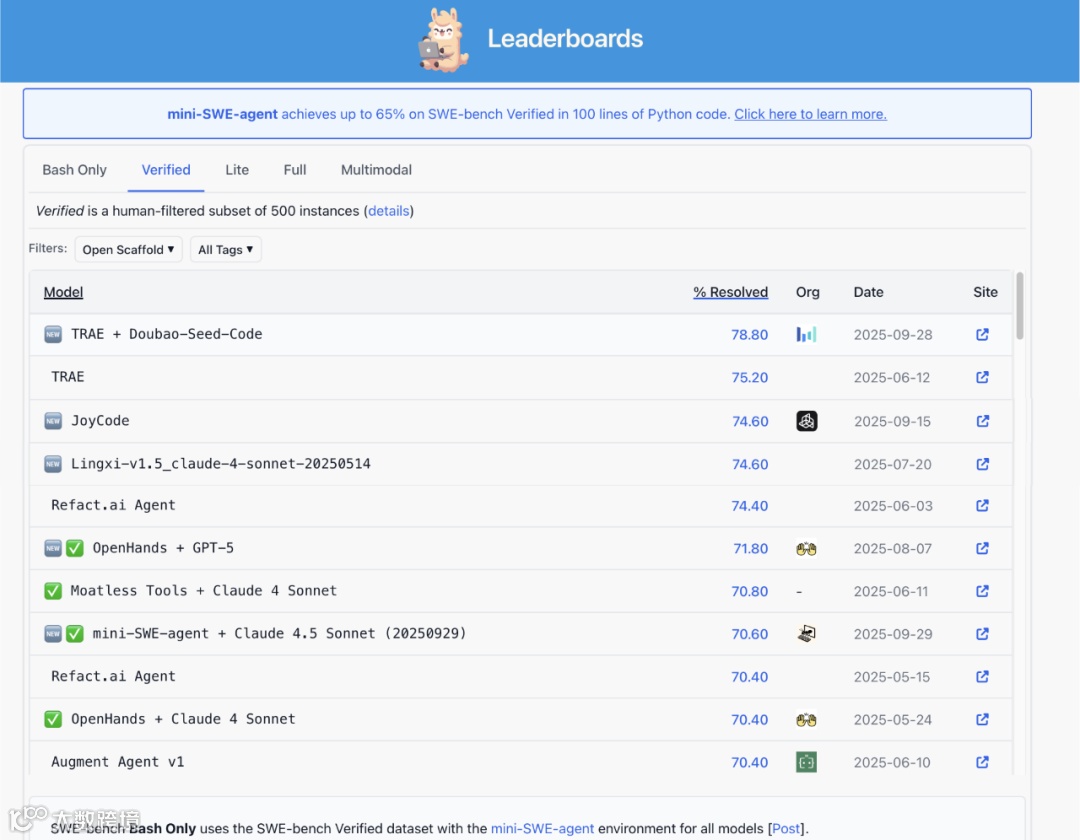Open site link for OpenHands + Claude 4 Sonnet
This screenshot has width=1080, height=840.
982,720
